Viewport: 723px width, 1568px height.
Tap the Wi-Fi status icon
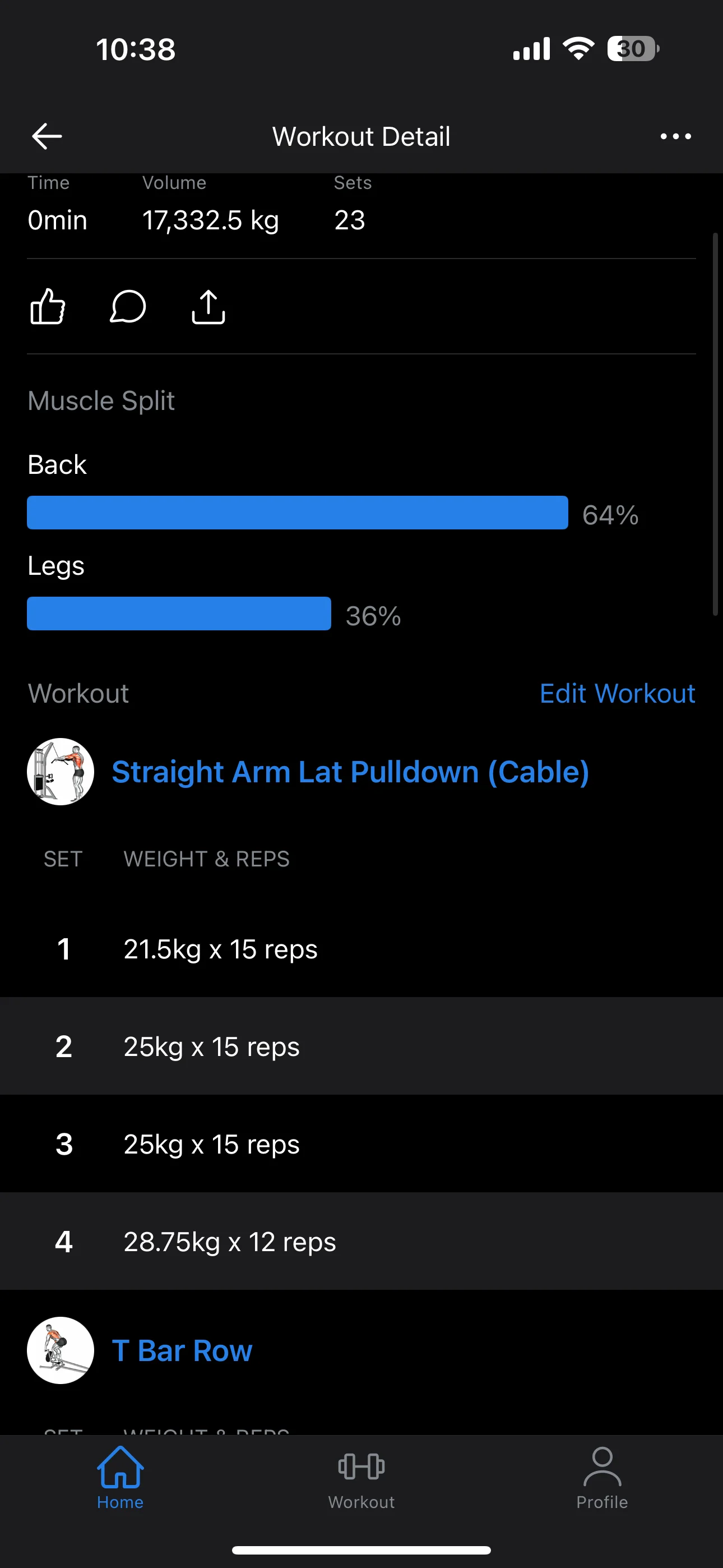tap(578, 49)
